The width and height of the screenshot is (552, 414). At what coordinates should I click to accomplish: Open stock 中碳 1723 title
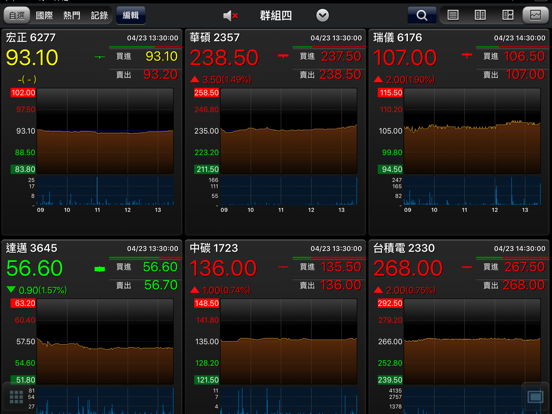pyautogui.click(x=214, y=248)
